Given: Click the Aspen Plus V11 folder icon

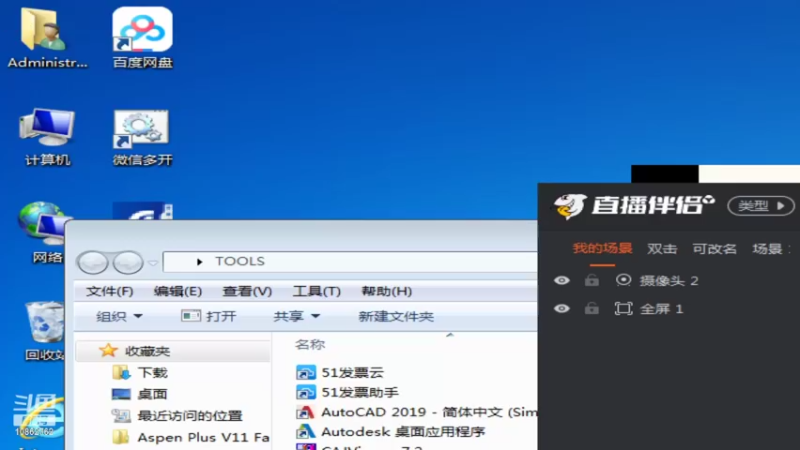Looking at the screenshot, I should pos(121,437).
